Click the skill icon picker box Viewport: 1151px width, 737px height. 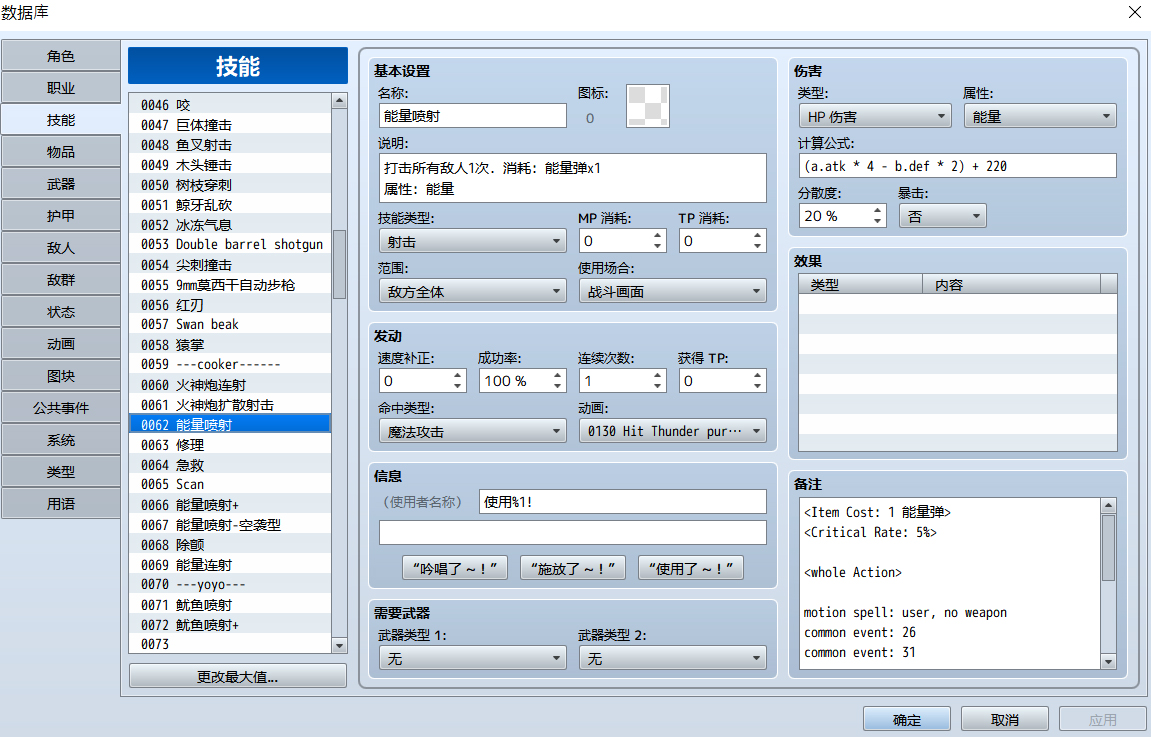coord(647,106)
